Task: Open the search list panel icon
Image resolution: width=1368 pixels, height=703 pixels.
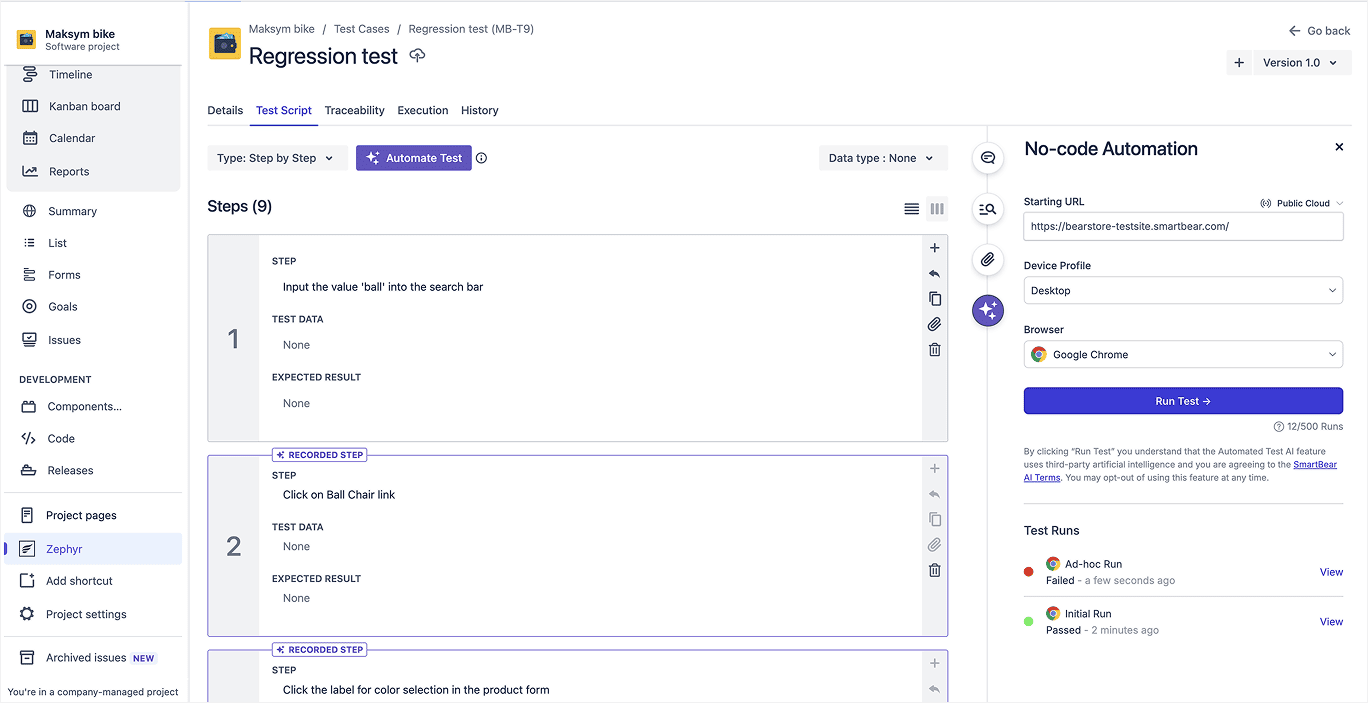Action: (988, 209)
